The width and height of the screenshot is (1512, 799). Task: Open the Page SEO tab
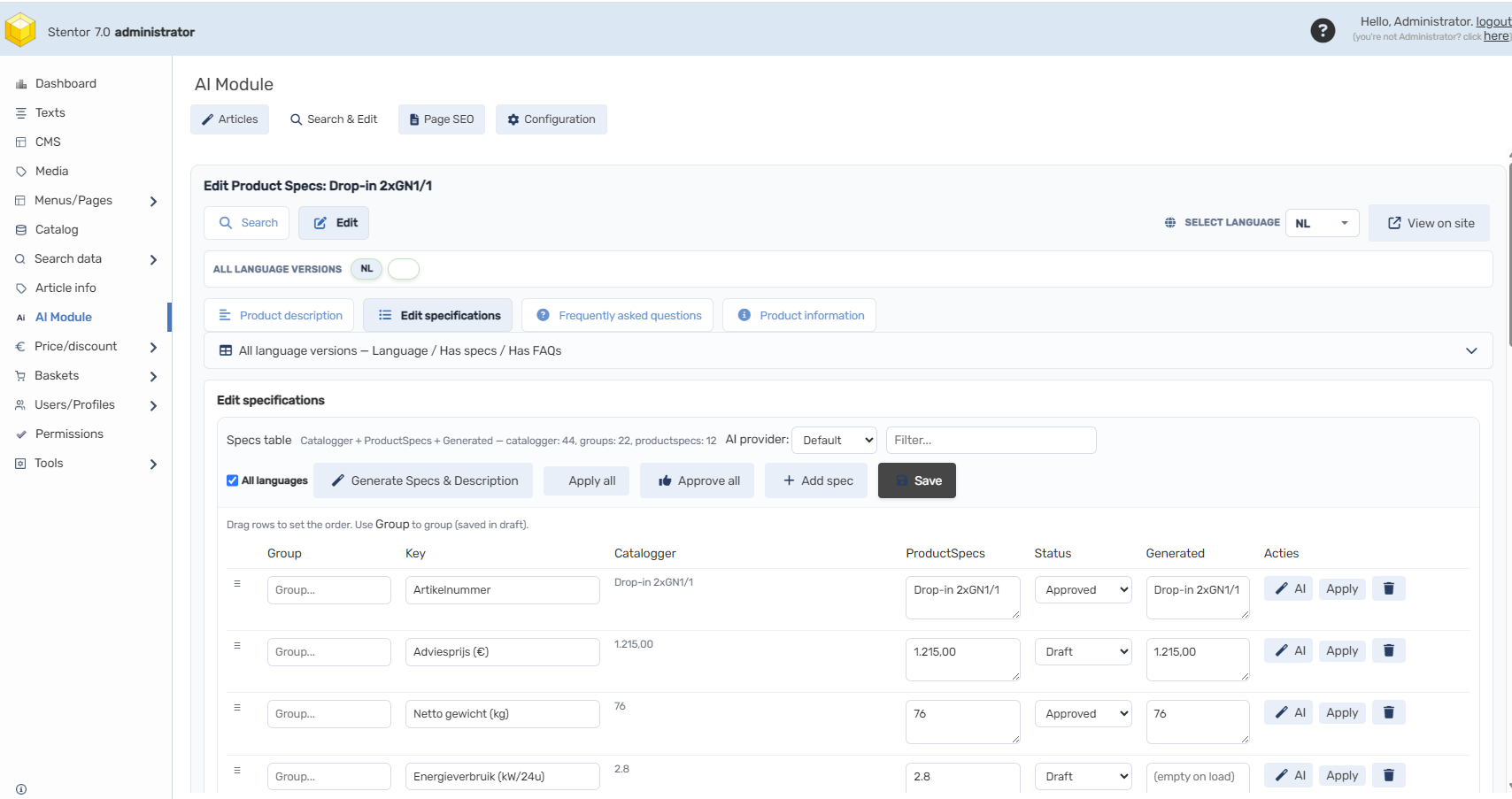442,119
